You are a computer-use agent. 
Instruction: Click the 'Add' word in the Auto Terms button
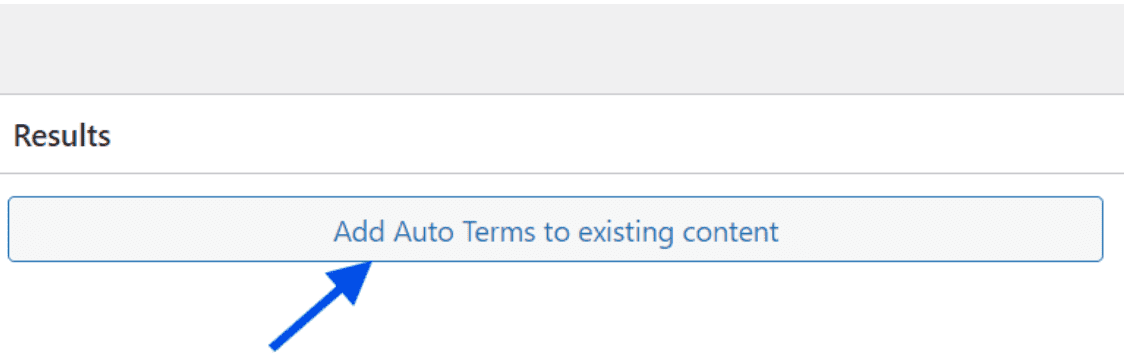(360, 232)
